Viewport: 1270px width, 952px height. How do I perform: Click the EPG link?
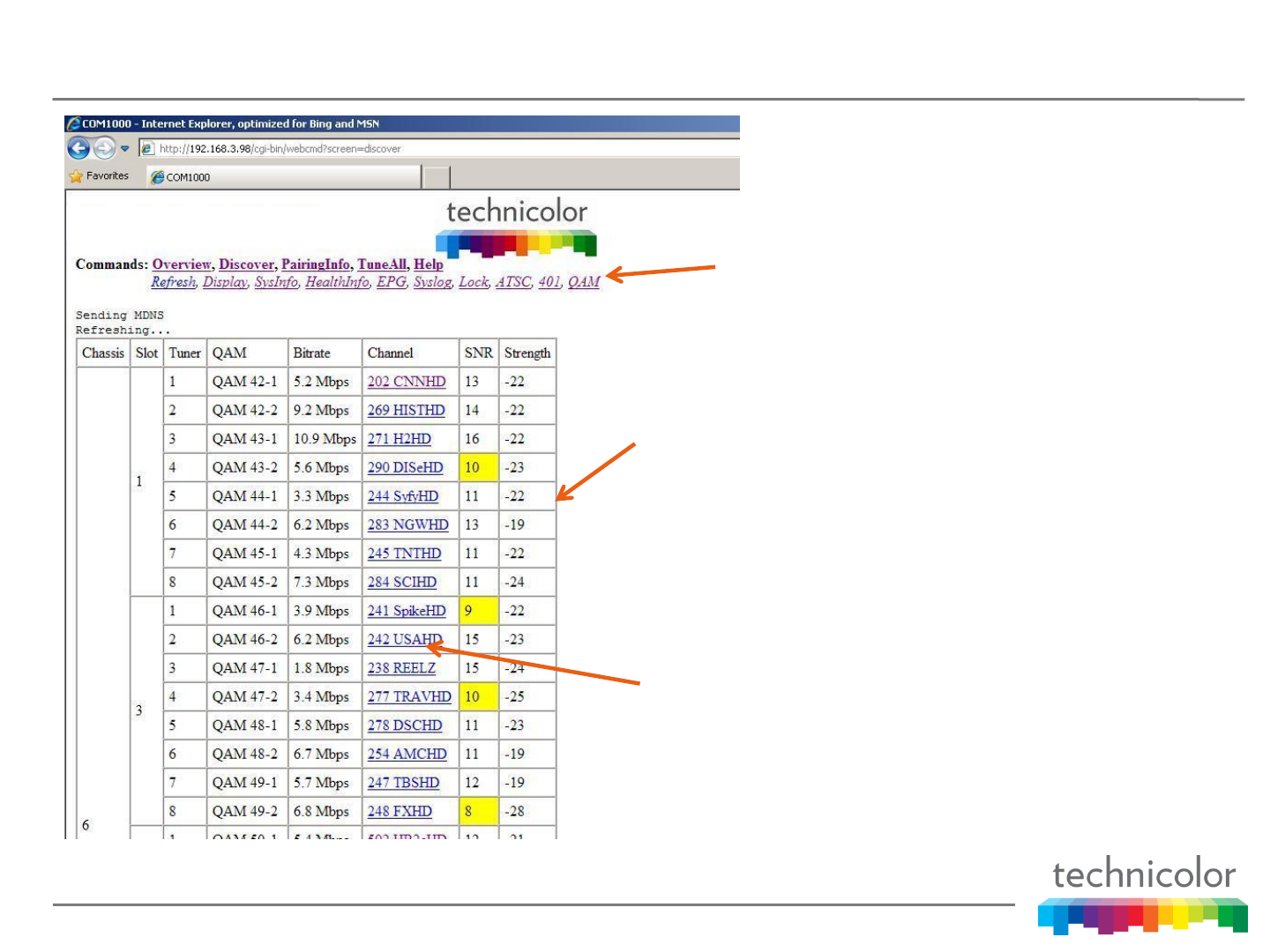(392, 282)
